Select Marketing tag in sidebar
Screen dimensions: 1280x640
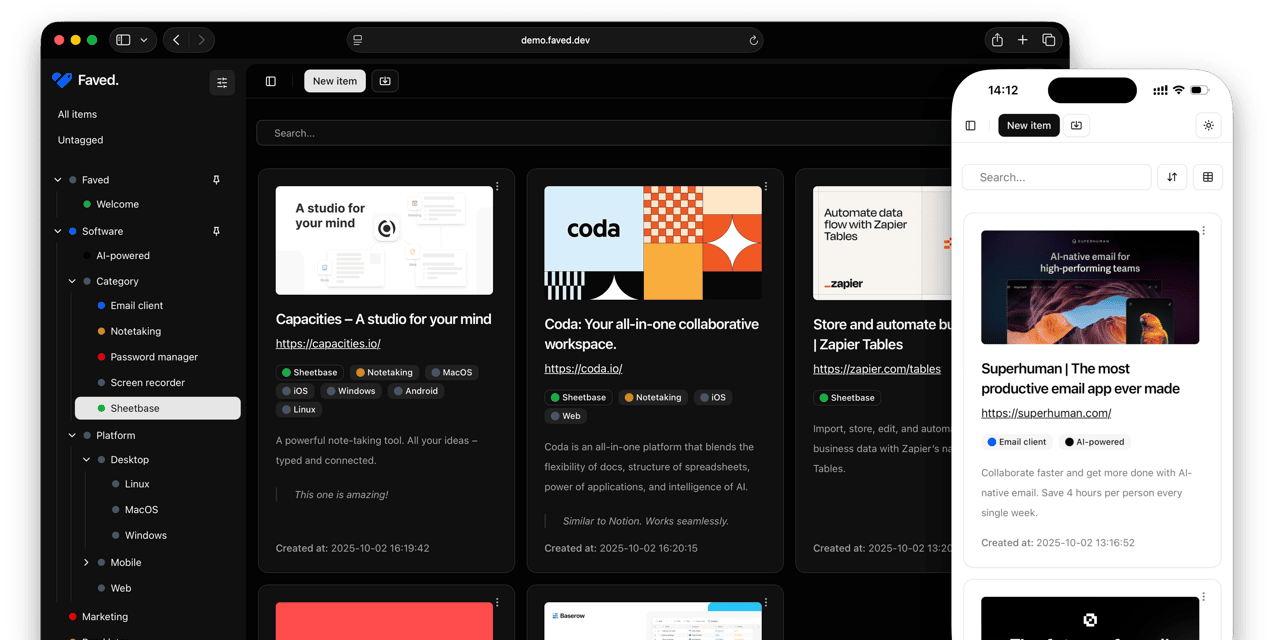tap(105, 617)
